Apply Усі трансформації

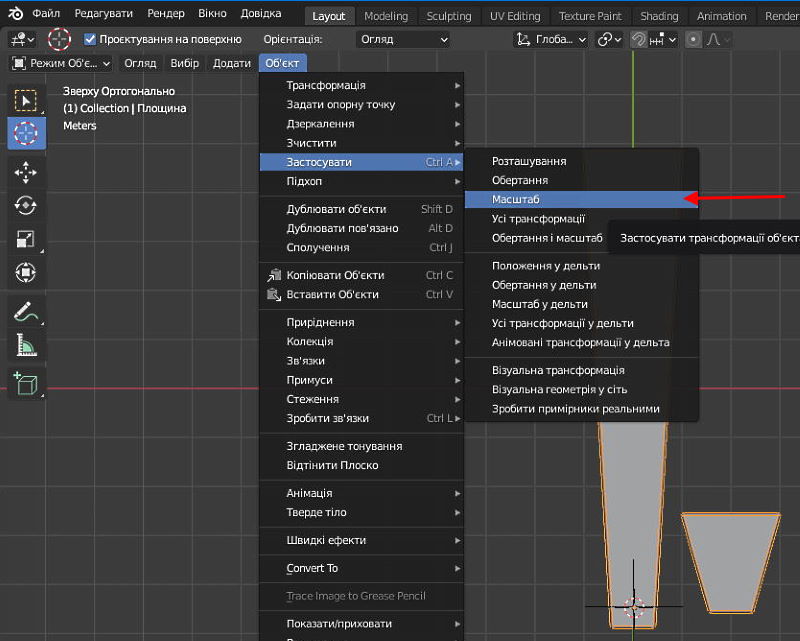(x=582, y=219)
